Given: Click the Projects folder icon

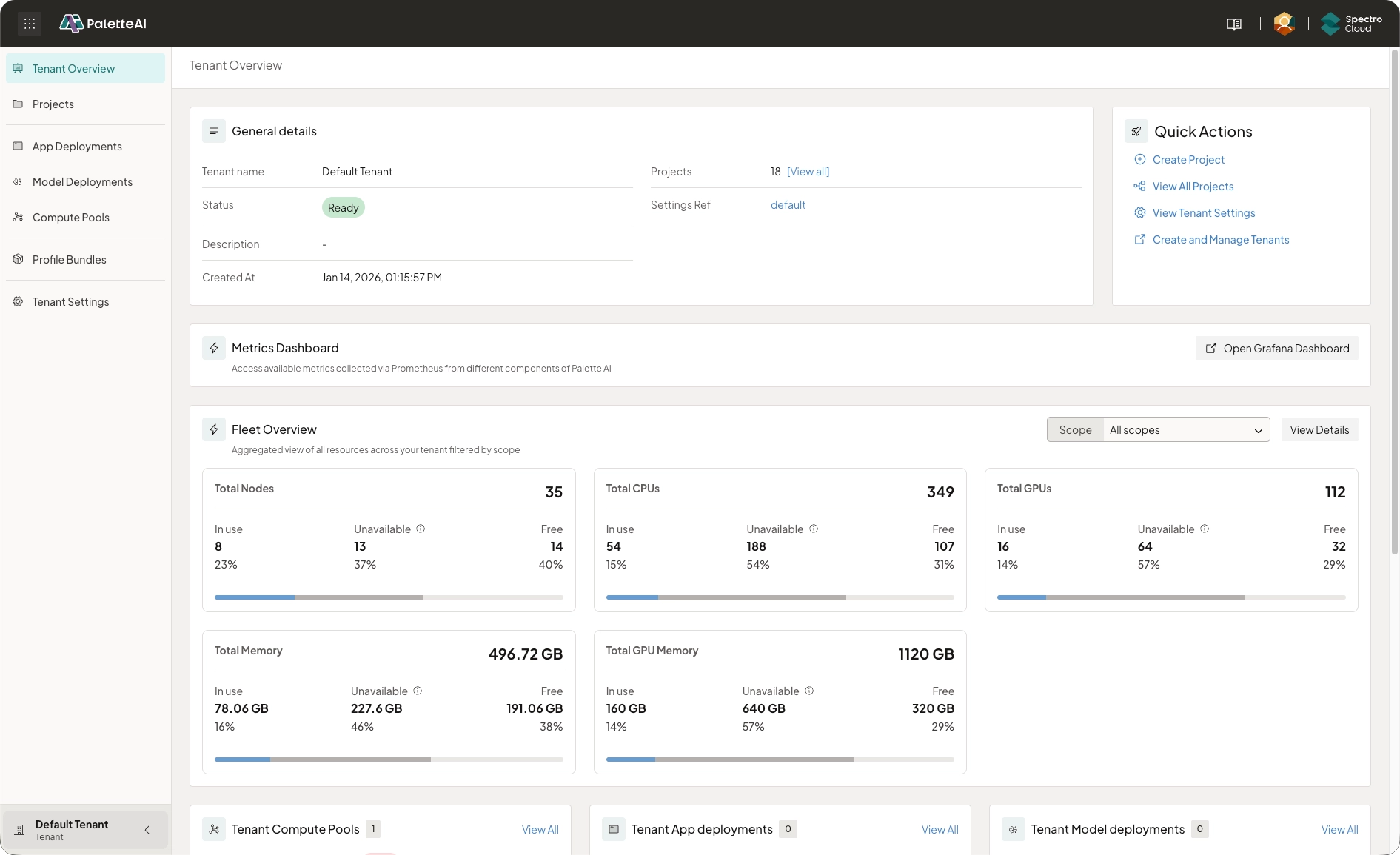Looking at the screenshot, I should [18, 104].
